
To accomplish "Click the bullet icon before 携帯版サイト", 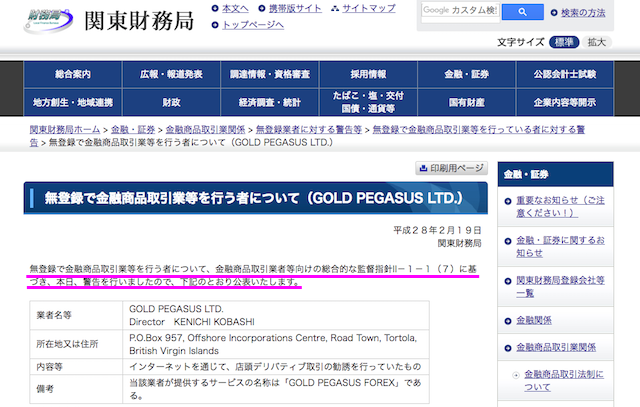I will tap(262, 9).
